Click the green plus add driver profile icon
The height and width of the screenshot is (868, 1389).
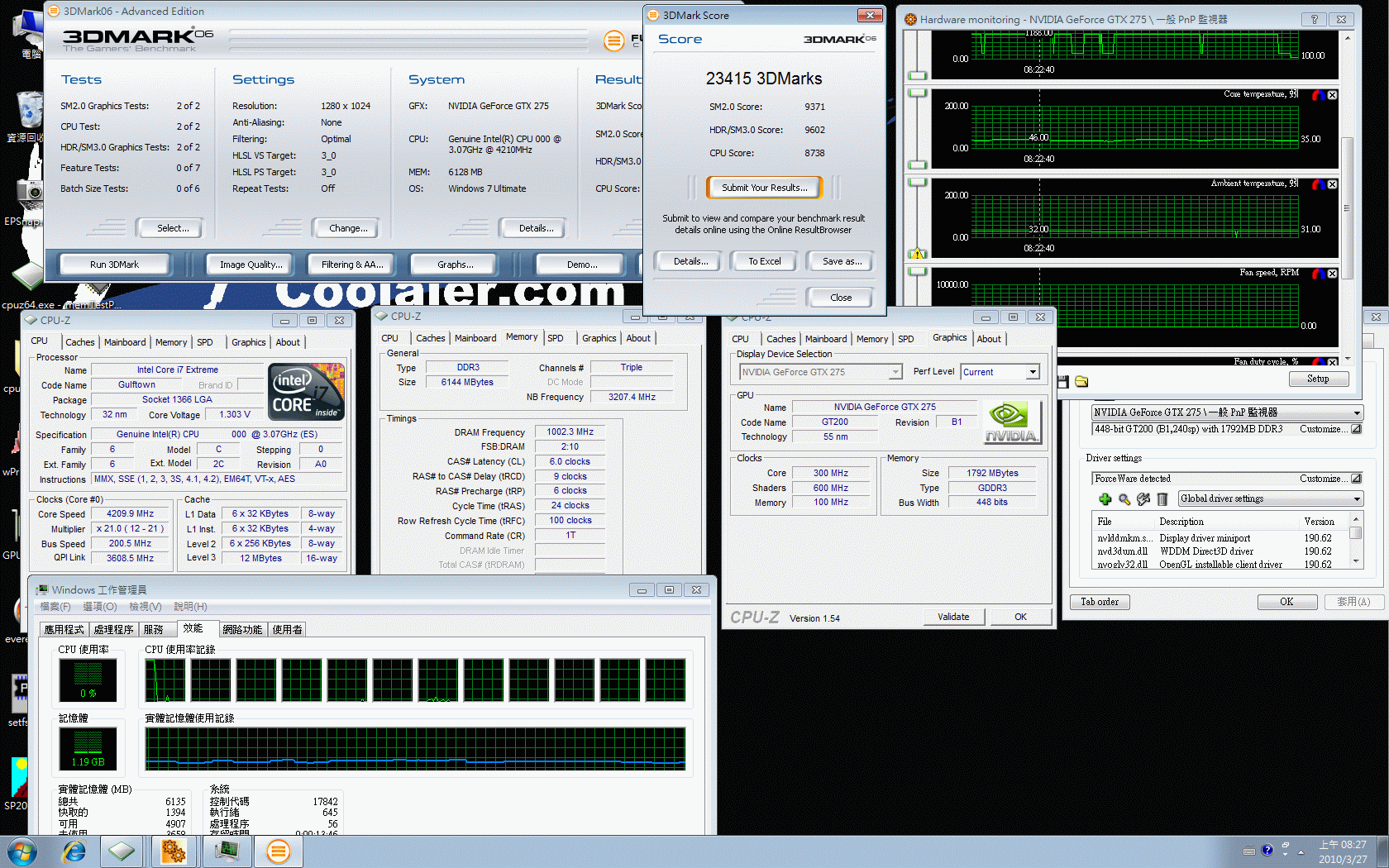click(x=1105, y=498)
